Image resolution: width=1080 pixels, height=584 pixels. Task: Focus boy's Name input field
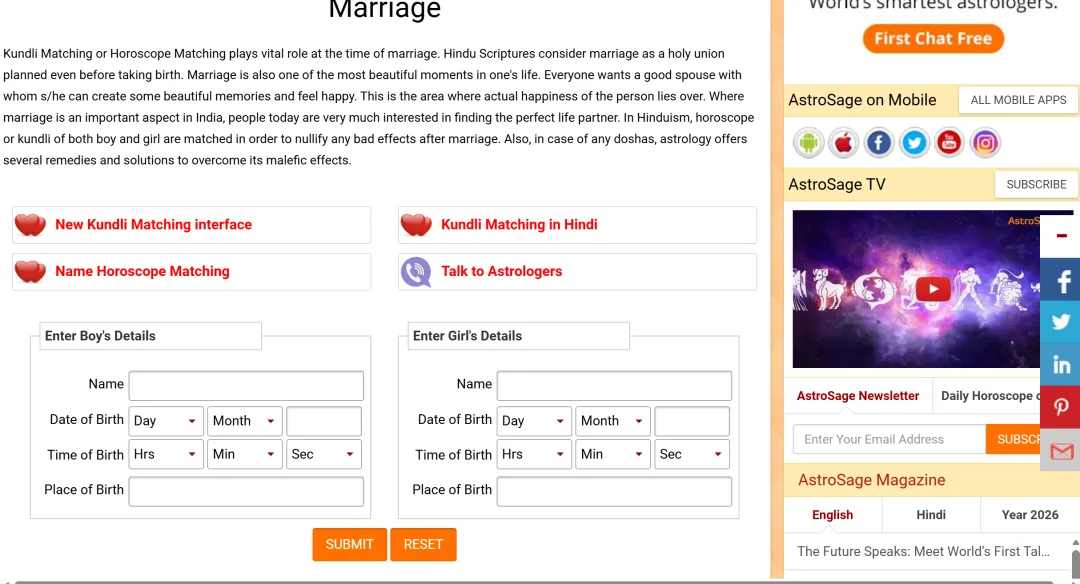tap(246, 386)
